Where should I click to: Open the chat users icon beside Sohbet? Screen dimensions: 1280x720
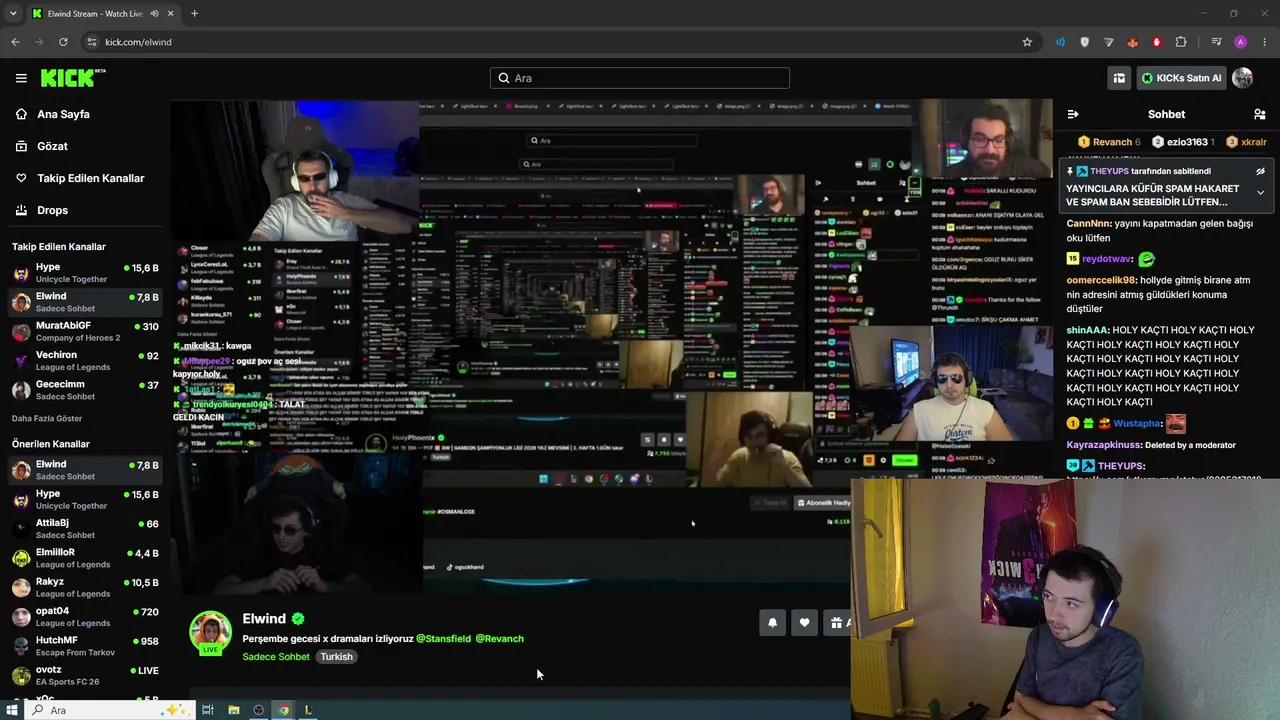[x=1260, y=114]
